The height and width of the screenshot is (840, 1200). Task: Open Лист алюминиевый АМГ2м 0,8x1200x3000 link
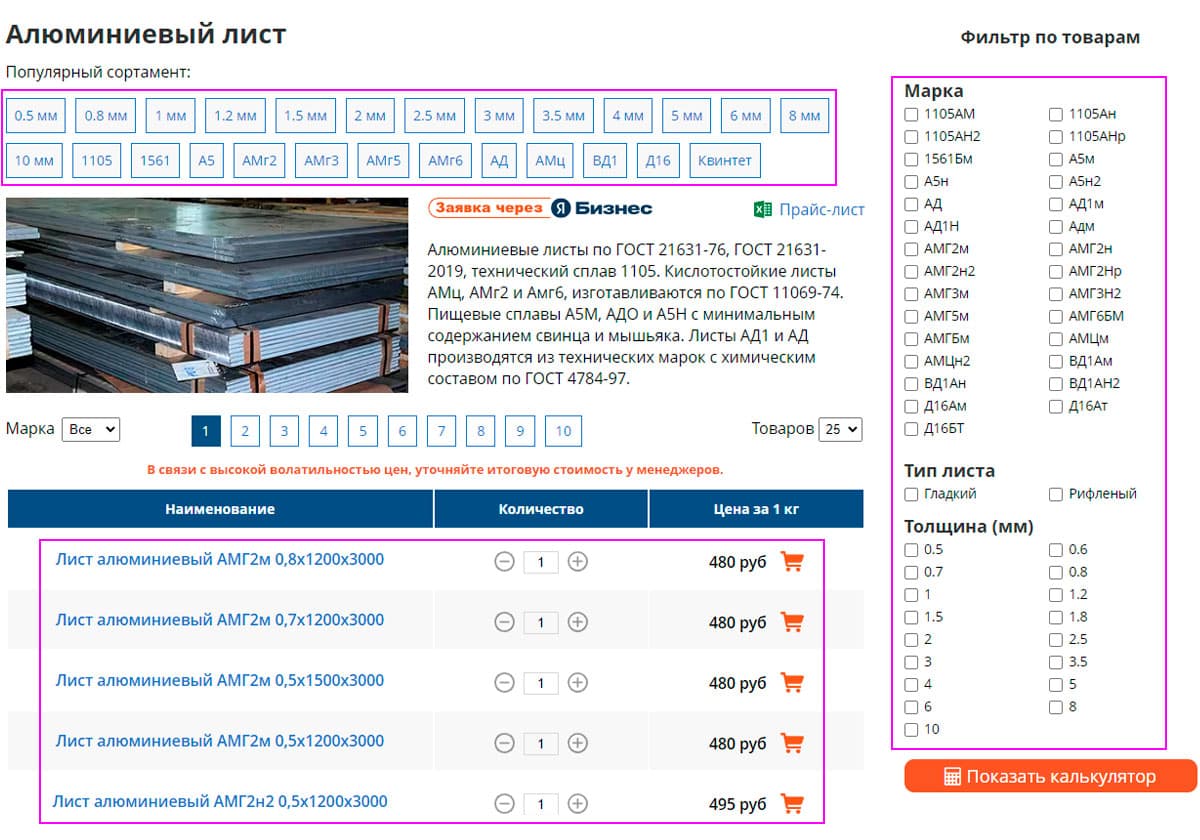point(219,559)
